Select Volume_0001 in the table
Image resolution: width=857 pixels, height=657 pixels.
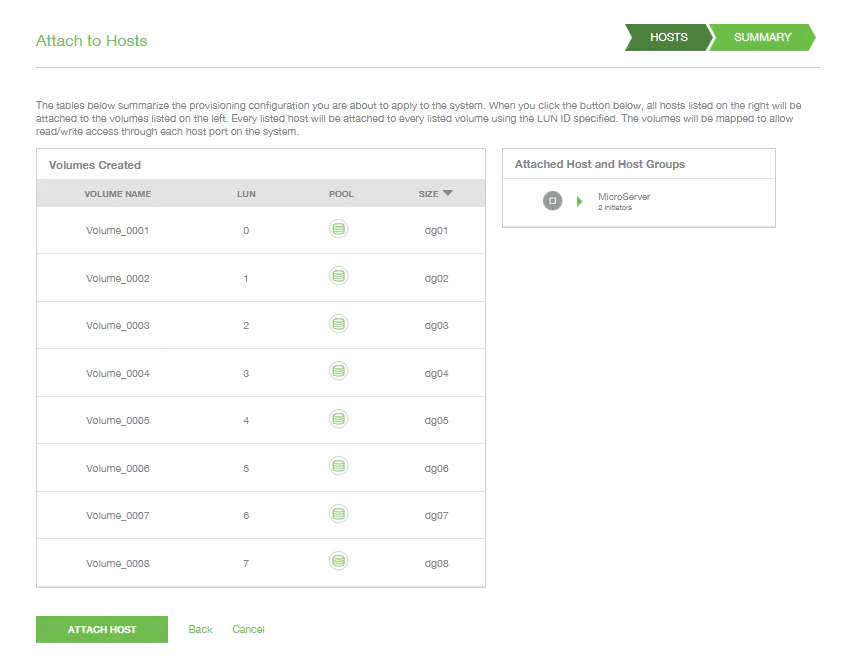(118, 231)
